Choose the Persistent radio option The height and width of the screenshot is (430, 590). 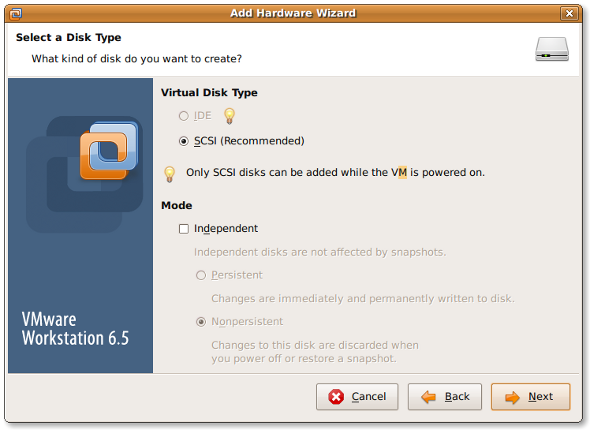click(201, 275)
